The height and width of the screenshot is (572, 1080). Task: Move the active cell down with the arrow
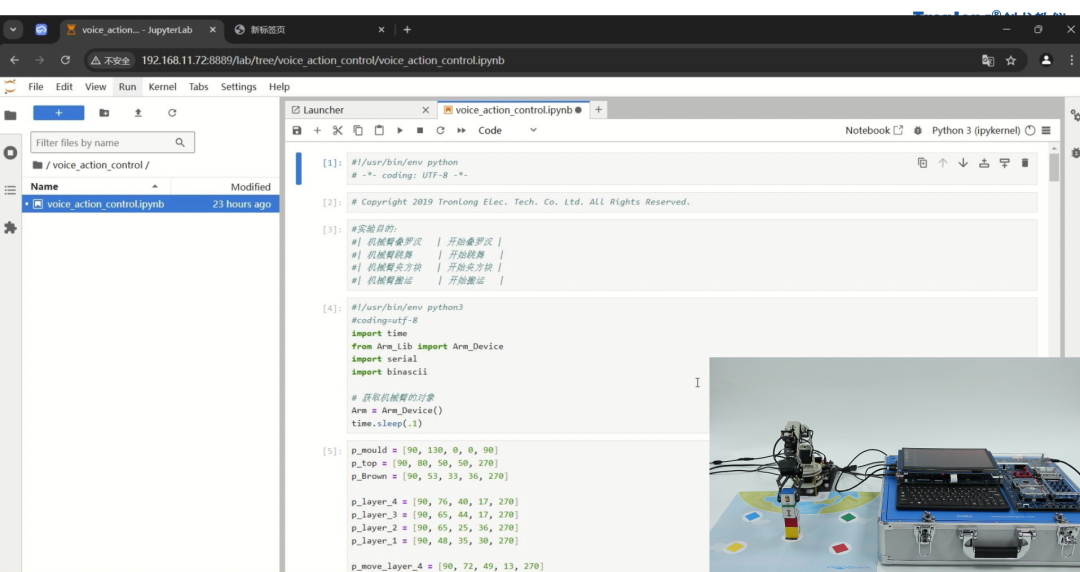(963, 163)
